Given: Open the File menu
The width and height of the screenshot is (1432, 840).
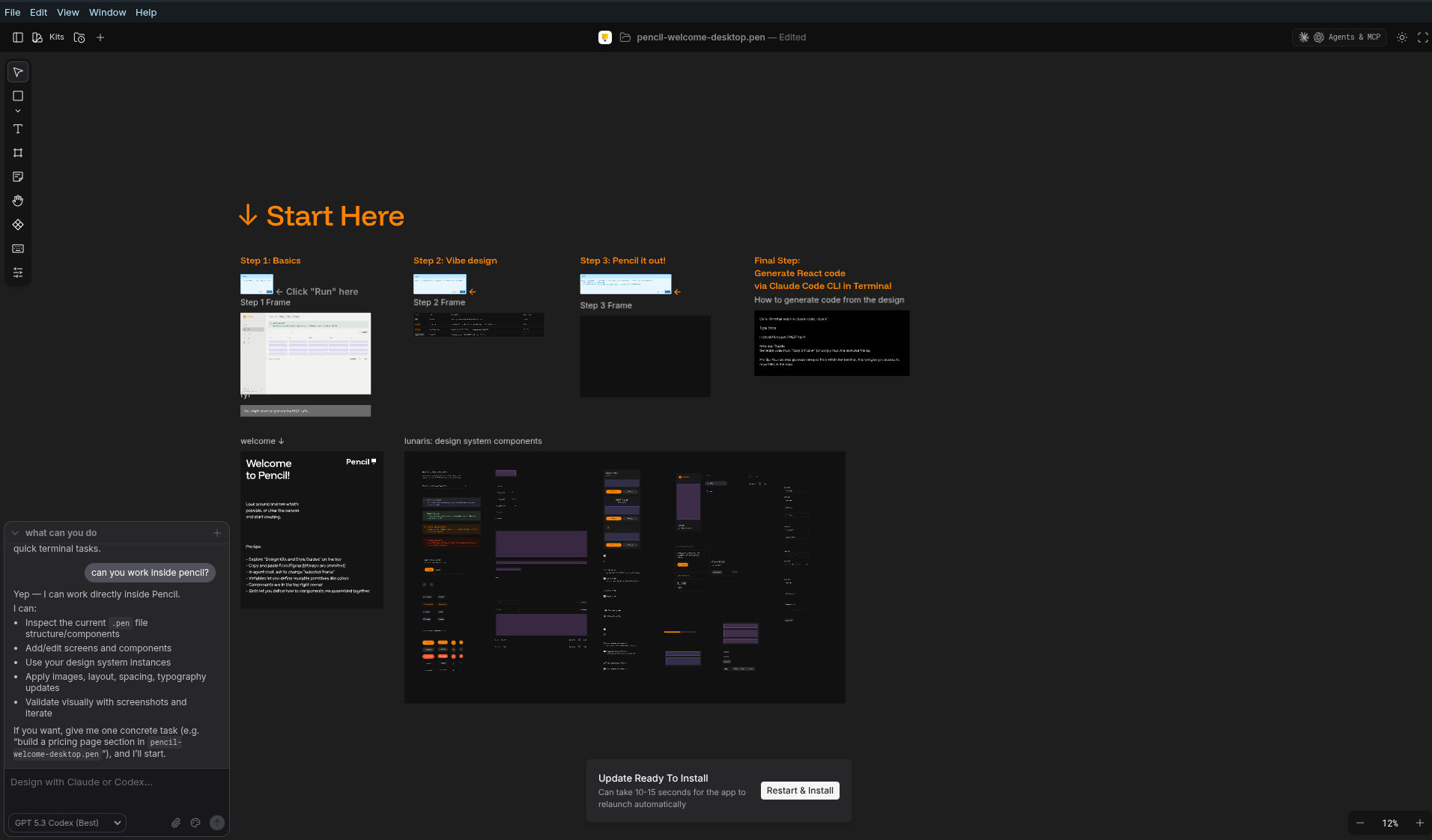Looking at the screenshot, I should tap(13, 13).
